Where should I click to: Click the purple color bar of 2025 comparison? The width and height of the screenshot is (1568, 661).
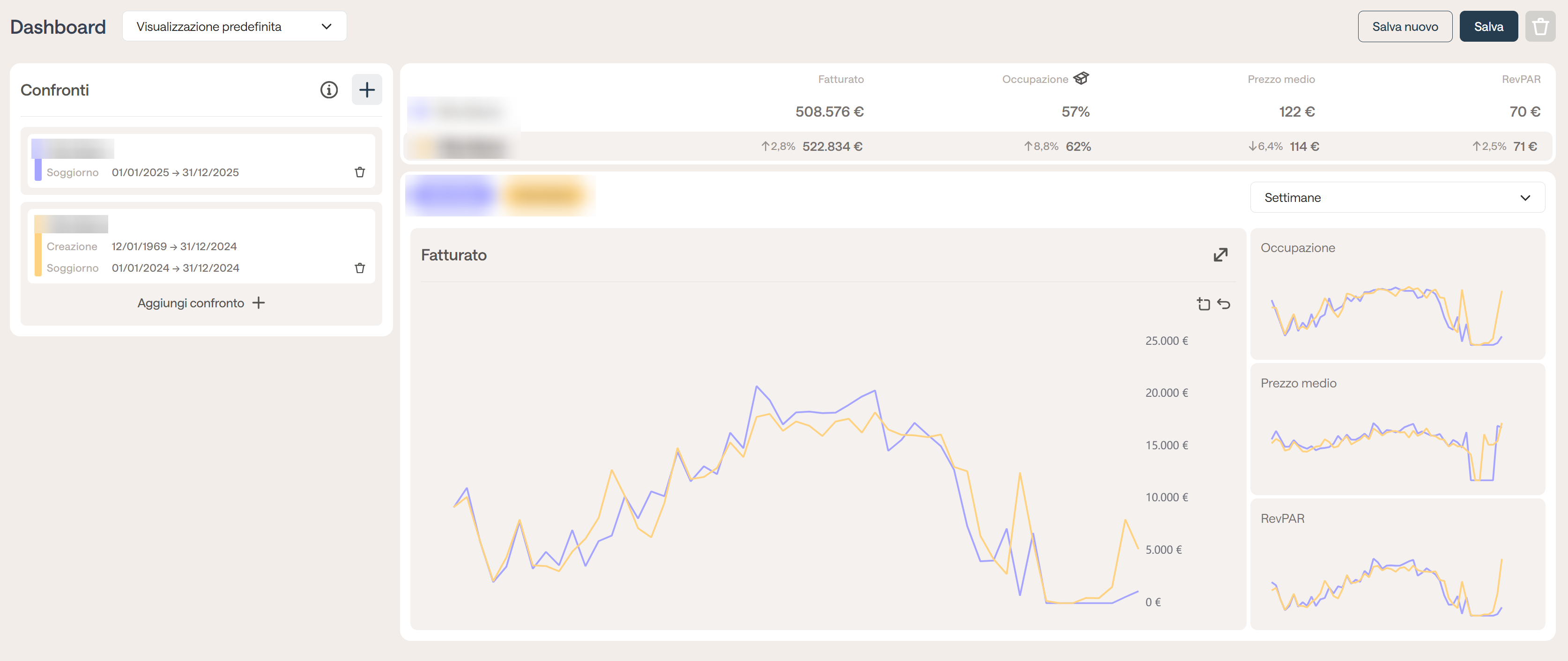pos(38,170)
